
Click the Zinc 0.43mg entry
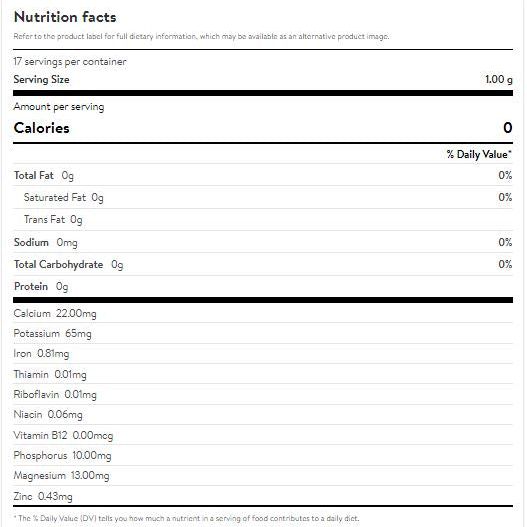pyautogui.click(x=43, y=496)
